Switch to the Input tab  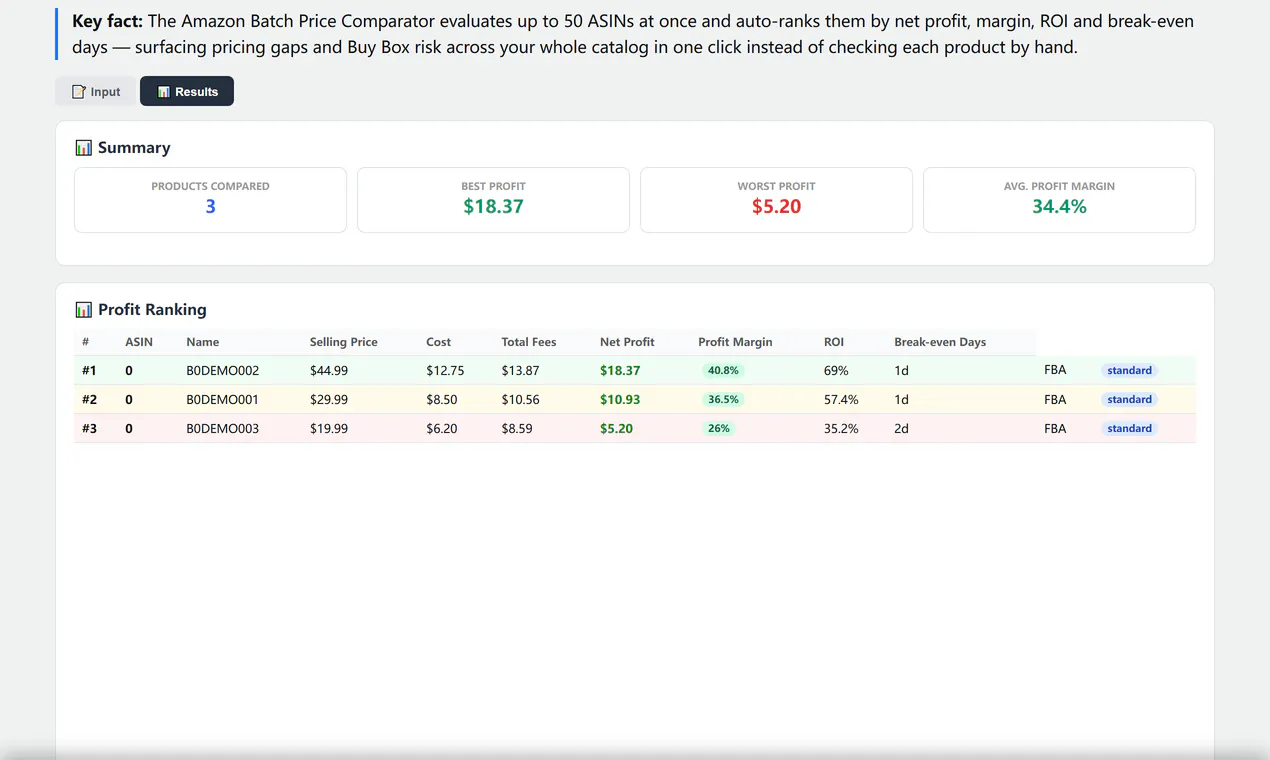point(96,92)
